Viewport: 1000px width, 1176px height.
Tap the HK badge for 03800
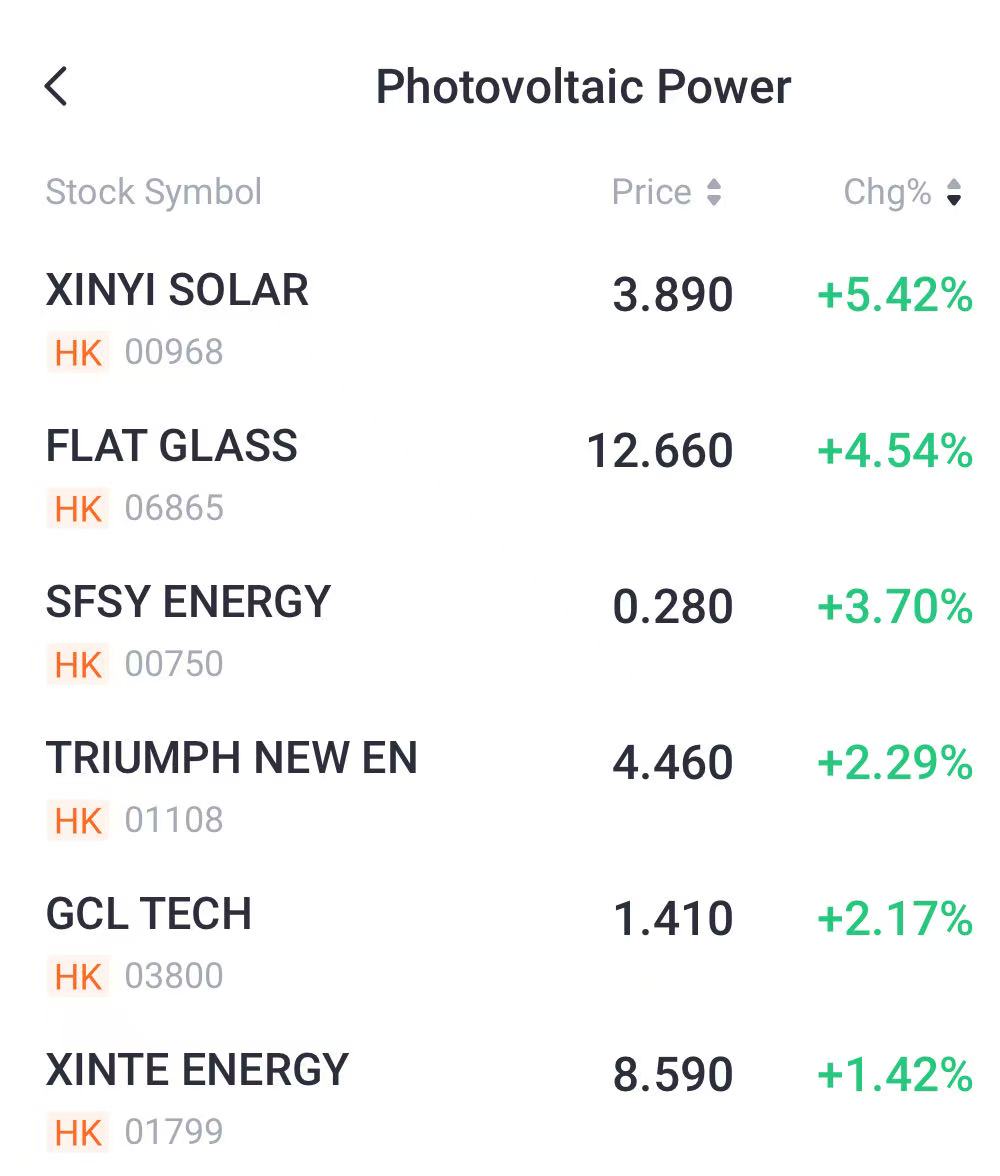(x=78, y=977)
